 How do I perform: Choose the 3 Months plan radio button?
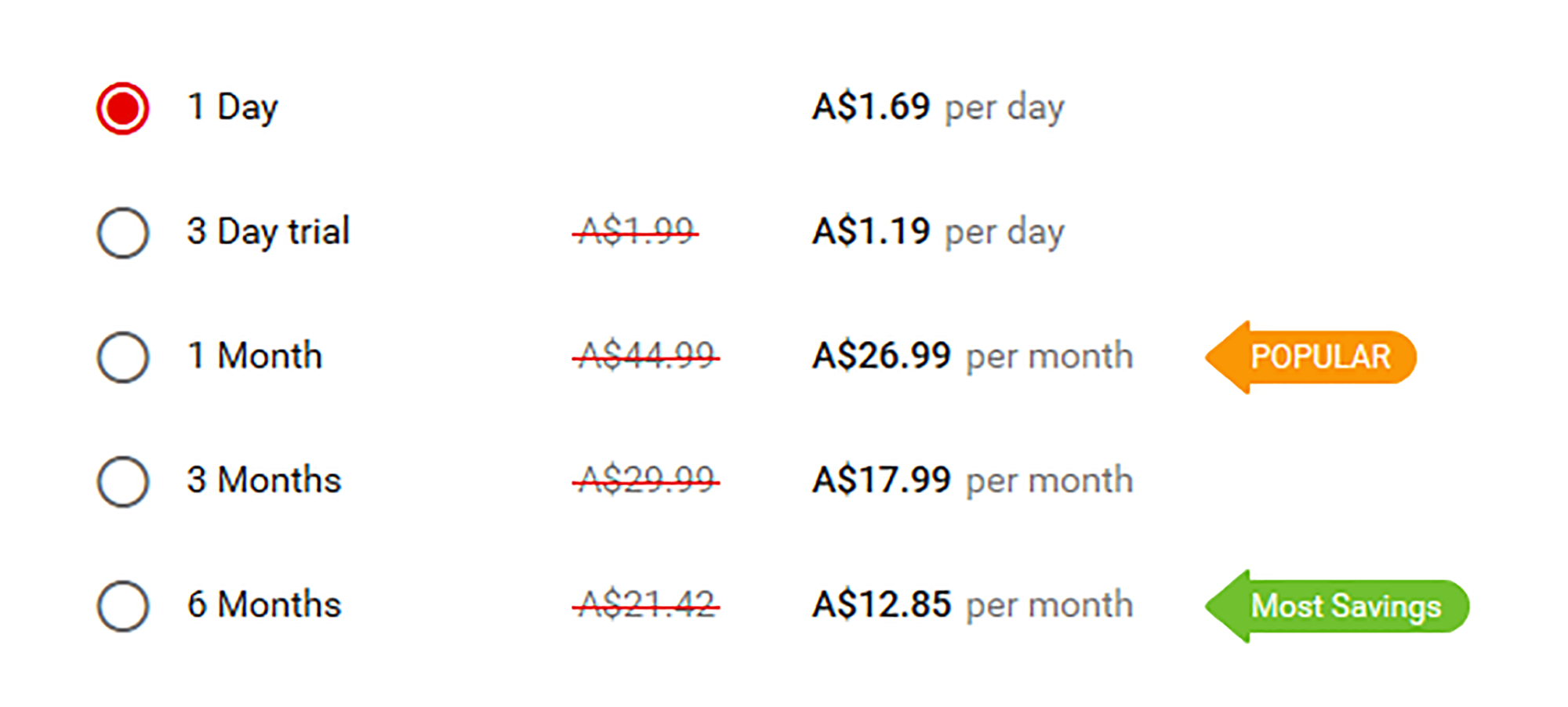[x=123, y=481]
